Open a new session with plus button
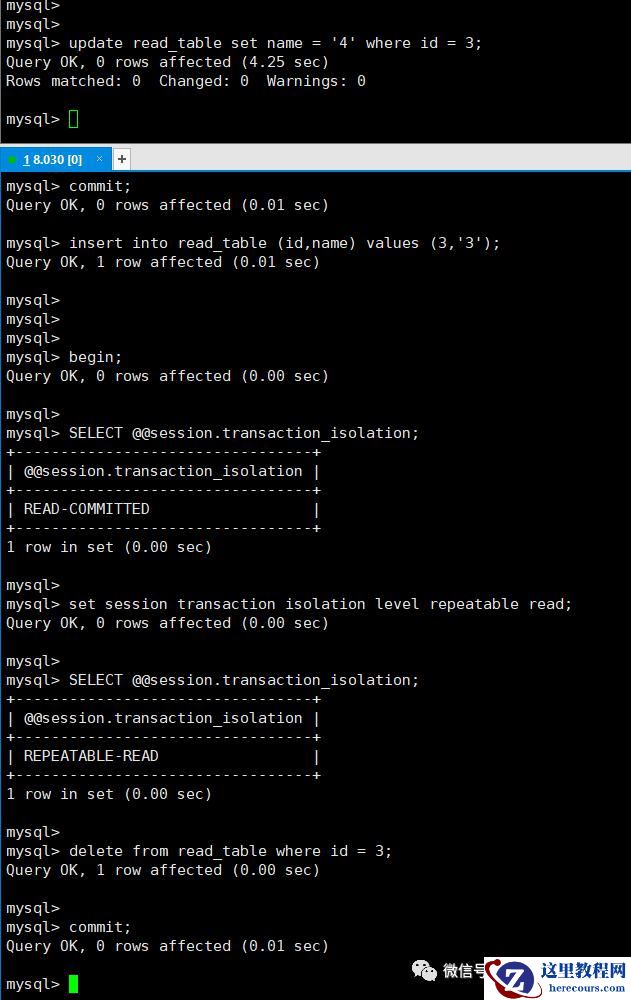This screenshot has width=631, height=1000. click(122, 159)
